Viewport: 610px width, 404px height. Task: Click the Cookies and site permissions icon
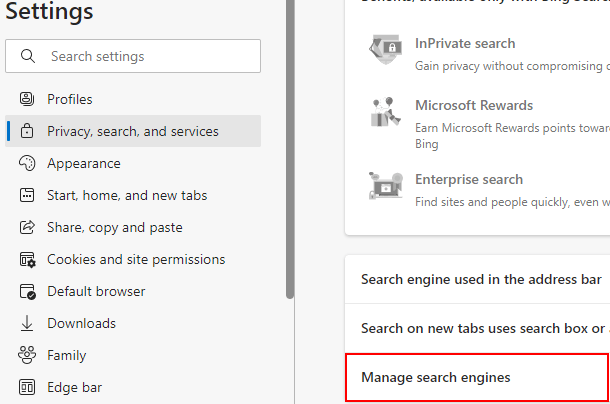point(28,259)
